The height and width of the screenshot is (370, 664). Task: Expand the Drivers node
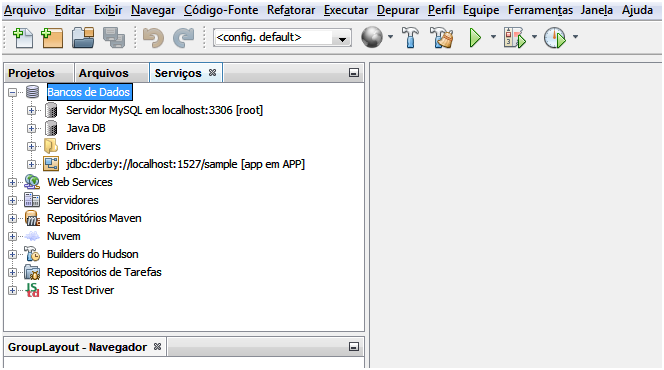coord(31,146)
